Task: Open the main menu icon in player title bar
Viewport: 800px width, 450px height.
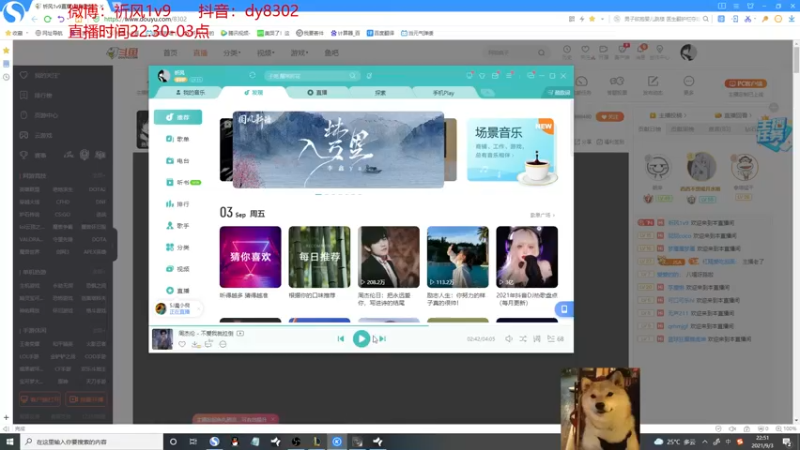Action: (509, 76)
